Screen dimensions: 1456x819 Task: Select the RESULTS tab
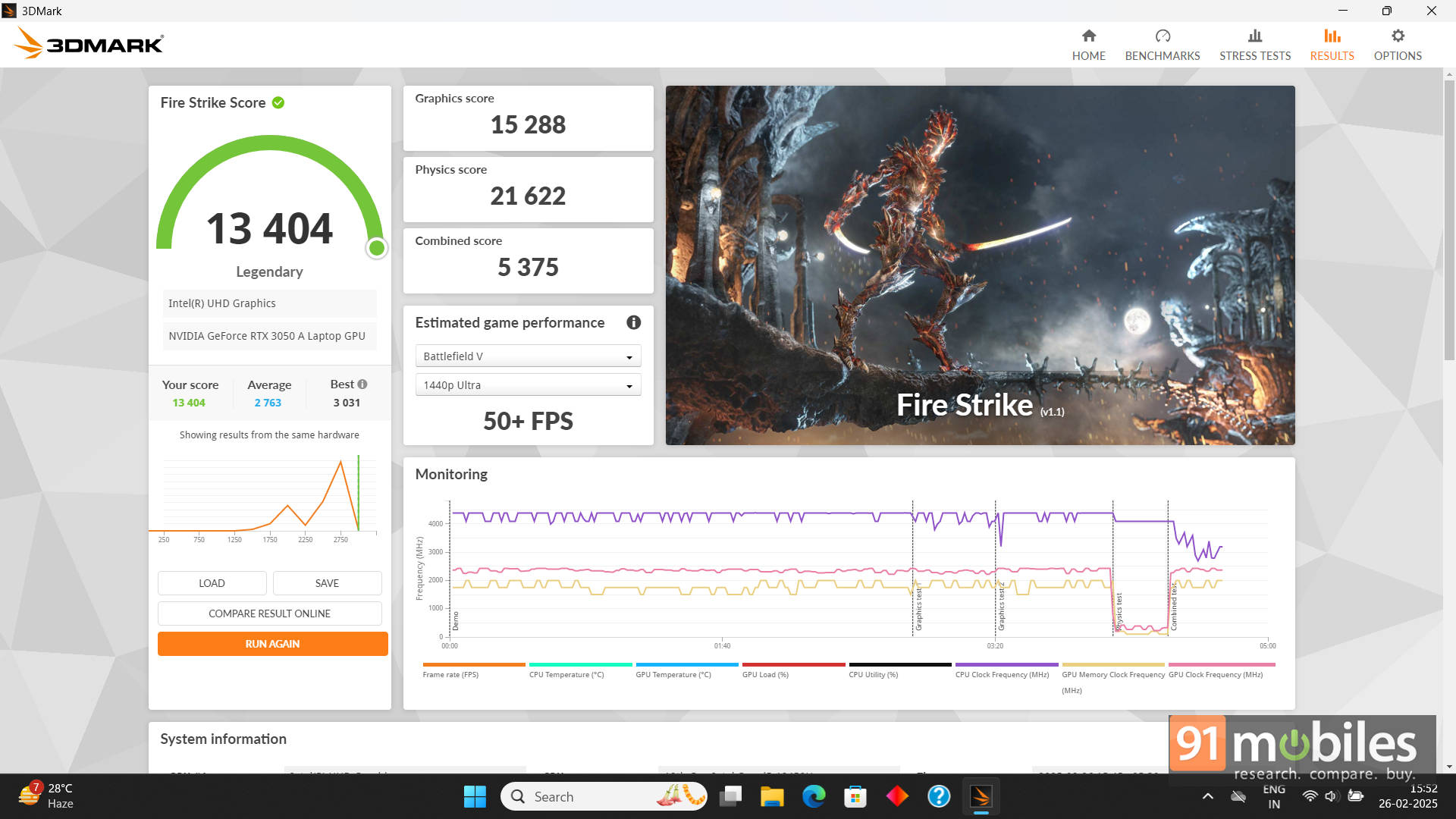(x=1332, y=45)
